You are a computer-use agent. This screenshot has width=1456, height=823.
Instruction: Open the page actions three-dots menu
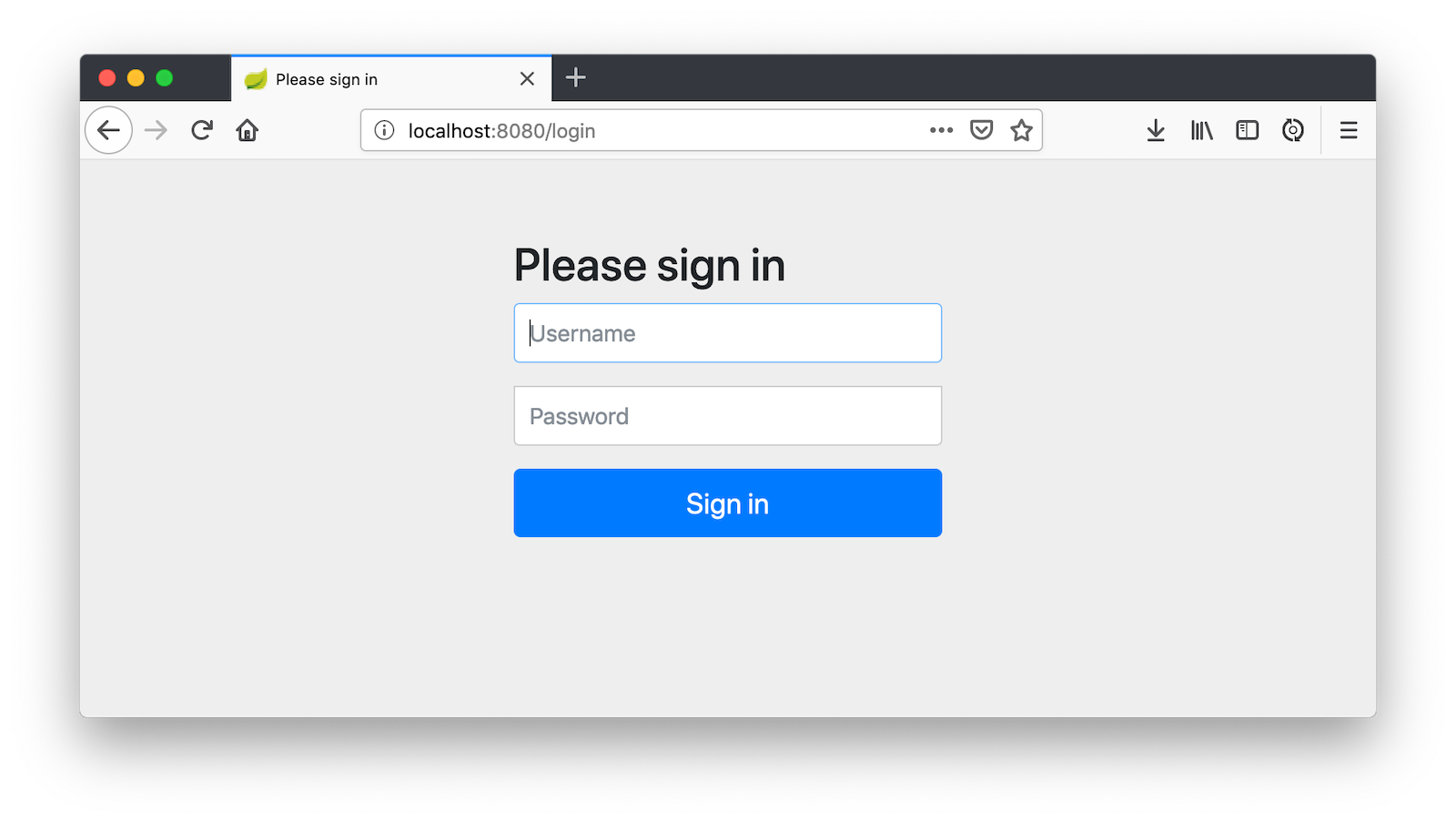point(941,130)
